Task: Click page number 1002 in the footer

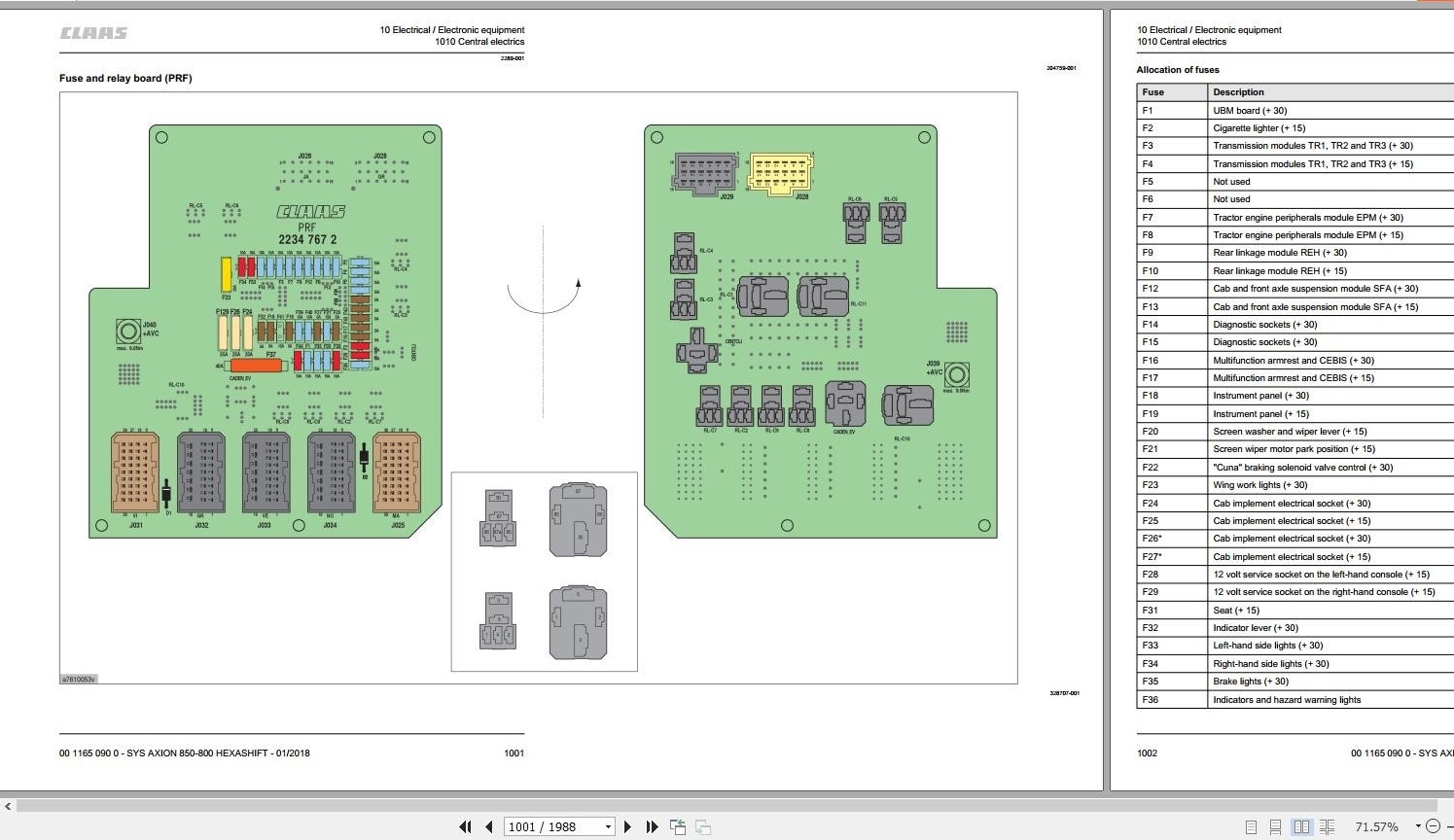Action: point(1148,752)
